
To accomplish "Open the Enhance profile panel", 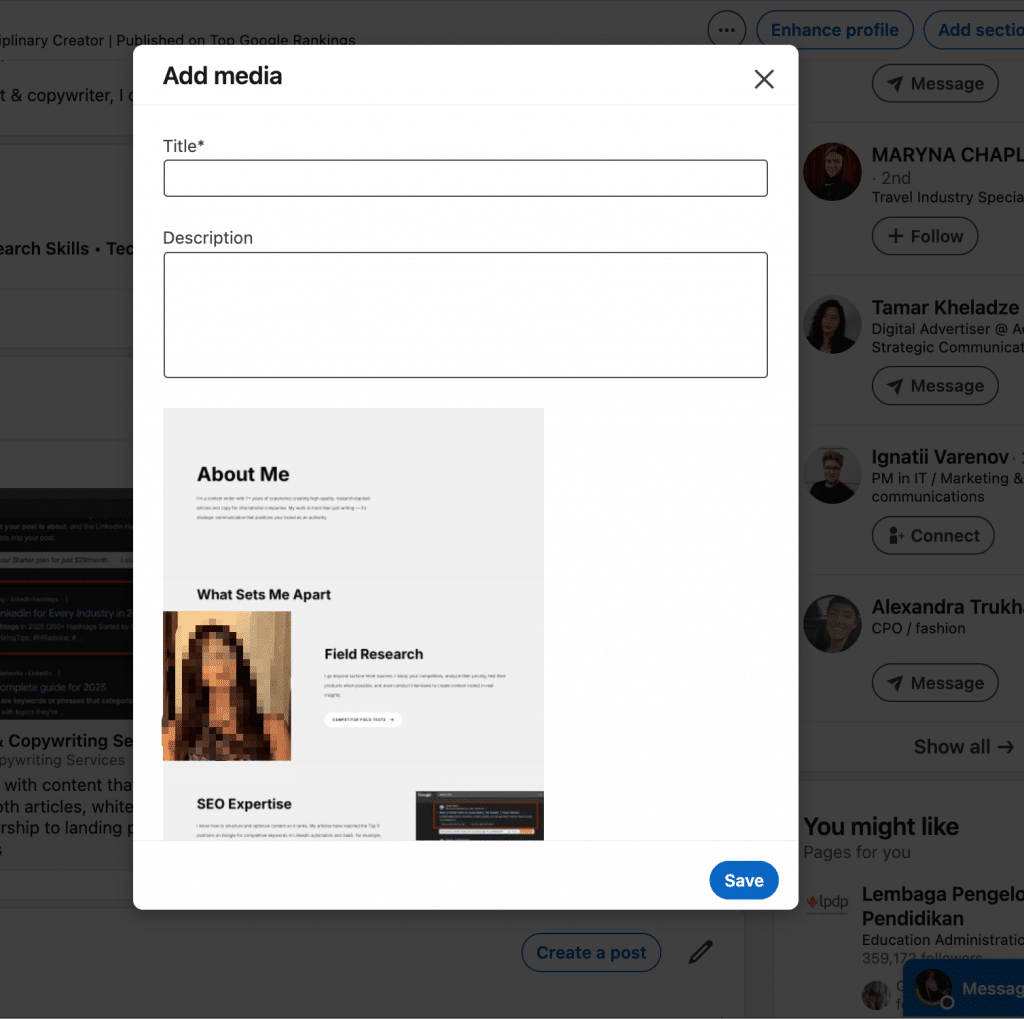I will pyautogui.click(x=834, y=29).
